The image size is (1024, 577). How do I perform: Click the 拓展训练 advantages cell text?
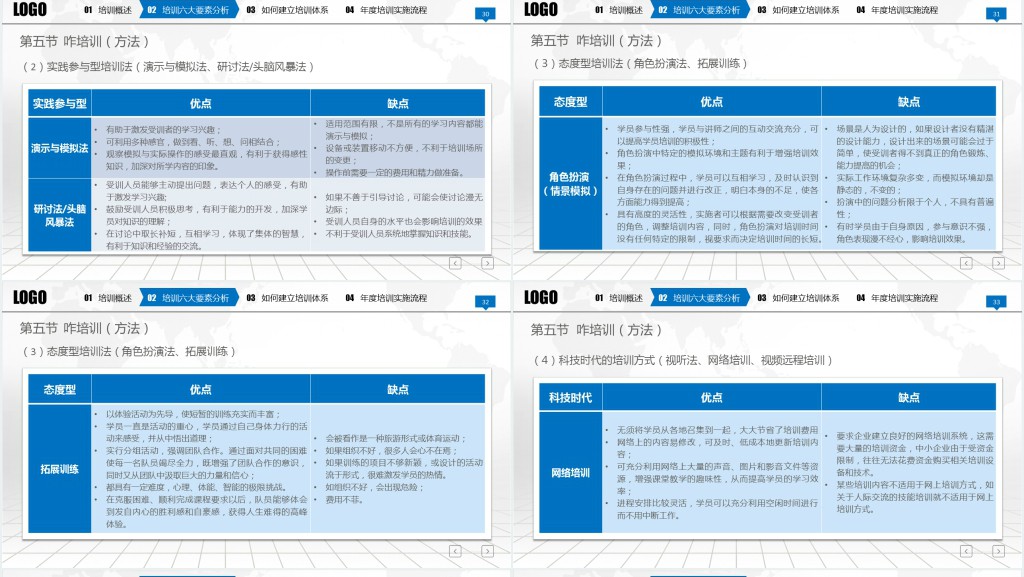tap(201, 469)
